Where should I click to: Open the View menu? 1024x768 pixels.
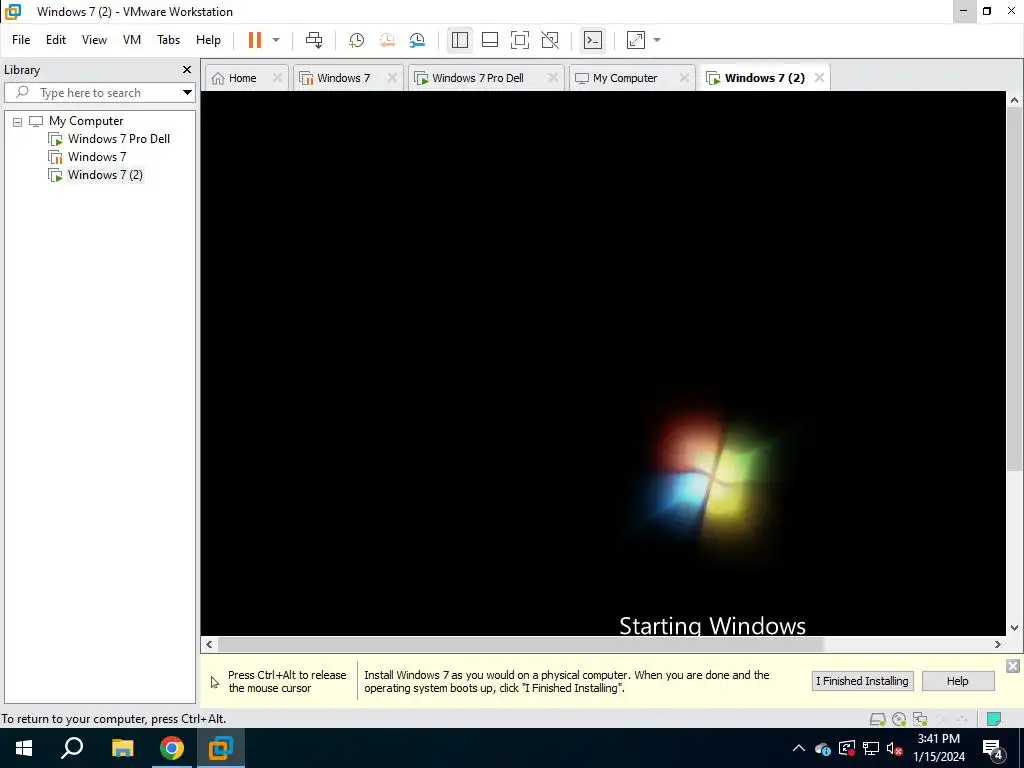click(94, 40)
